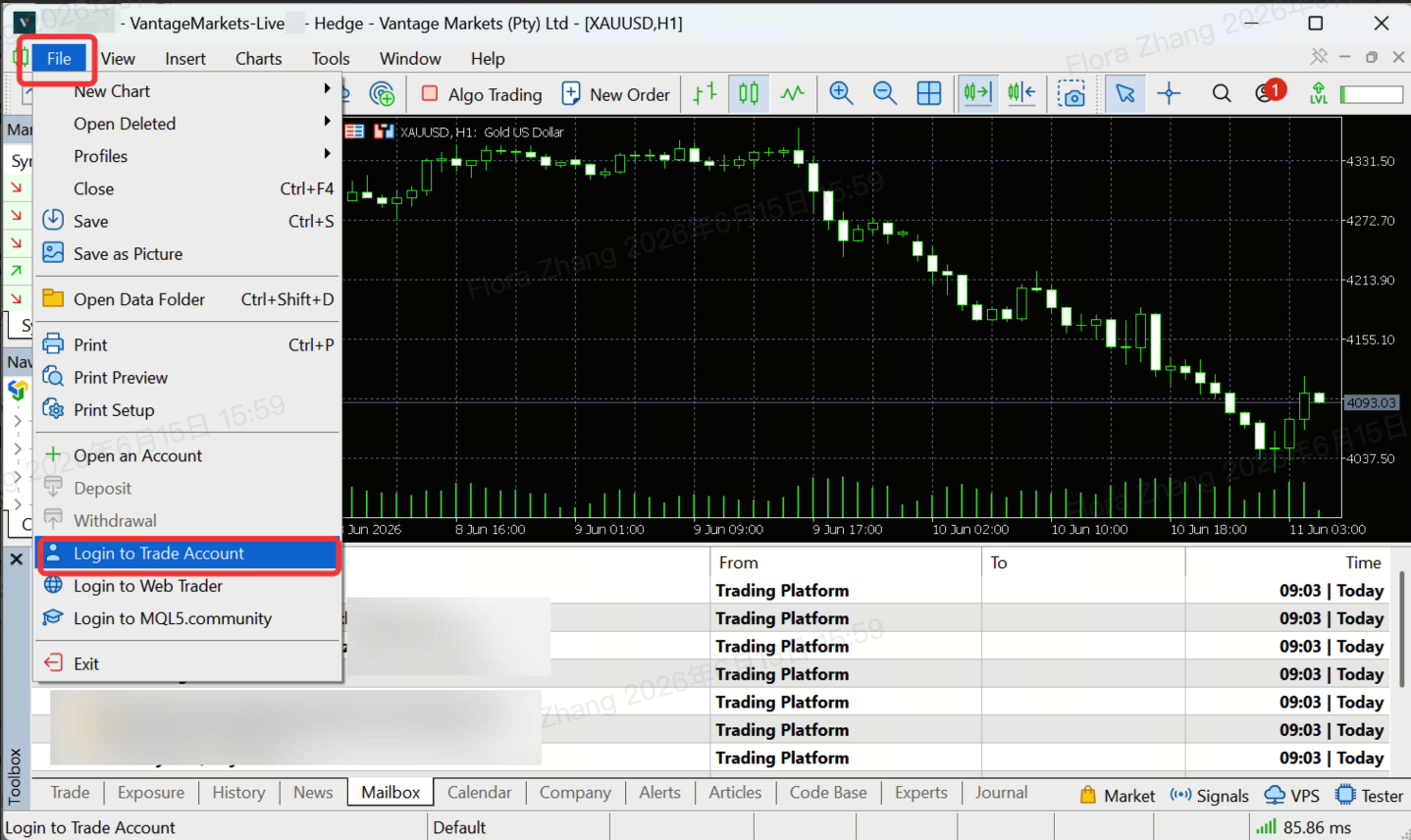Expand the Open Deleted submenu
The height and width of the screenshot is (840, 1411).
(x=188, y=124)
